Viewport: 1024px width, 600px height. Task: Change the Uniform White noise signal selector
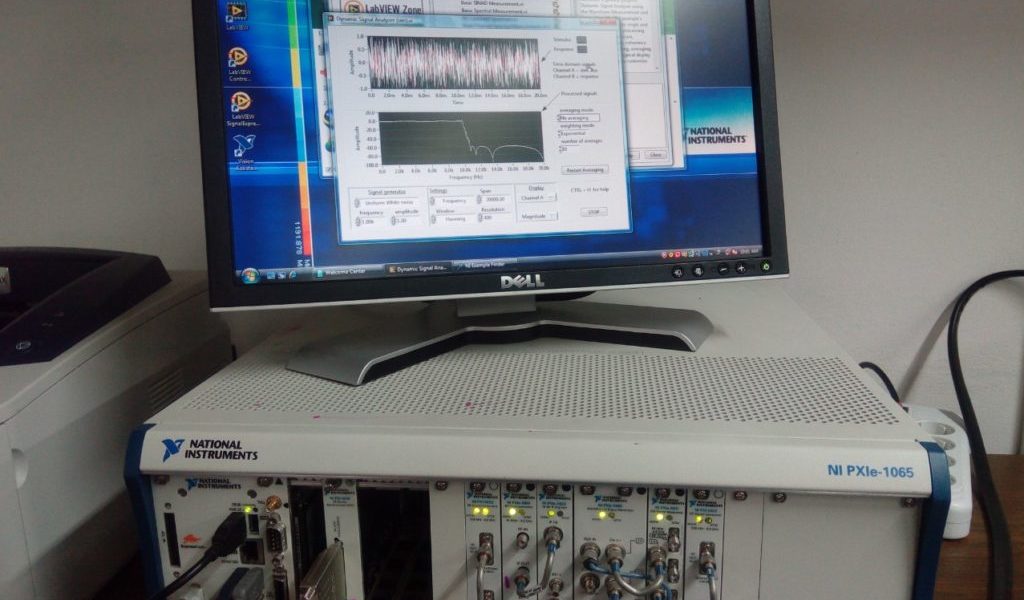[388, 202]
